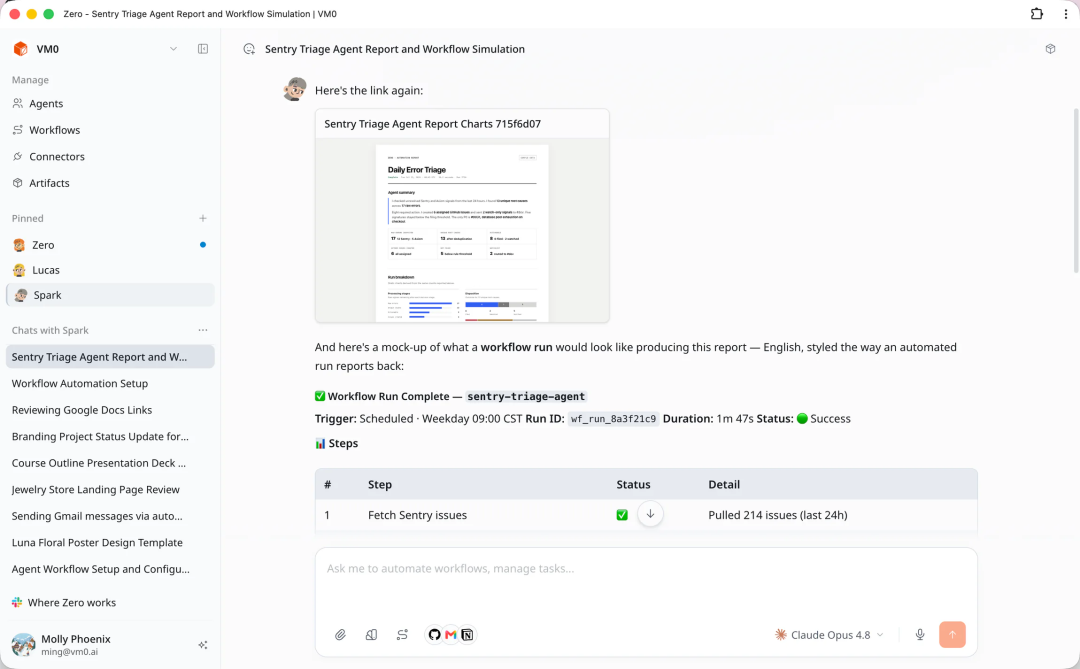The image size is (1080, 669).
Task: Open Sentry Triage Agent Report chat in sidebar
Action: click(x=110, y=357)
